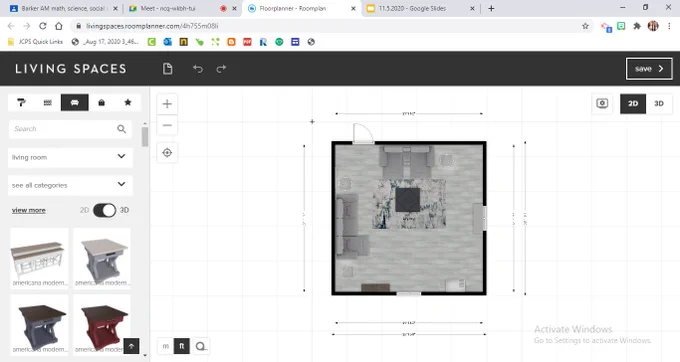Take a snapshot with camera icon
Screen dimensions: 680x362
(x=602, y=104)
